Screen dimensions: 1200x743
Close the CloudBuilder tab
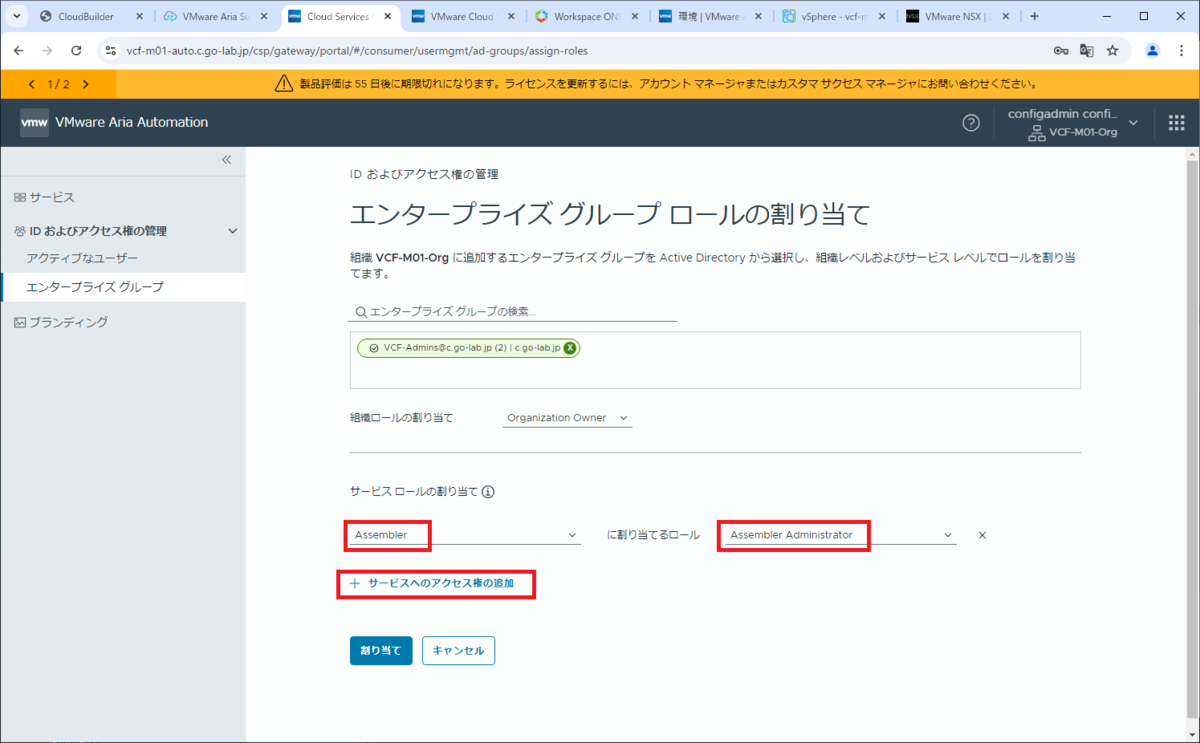pos(139,17)
